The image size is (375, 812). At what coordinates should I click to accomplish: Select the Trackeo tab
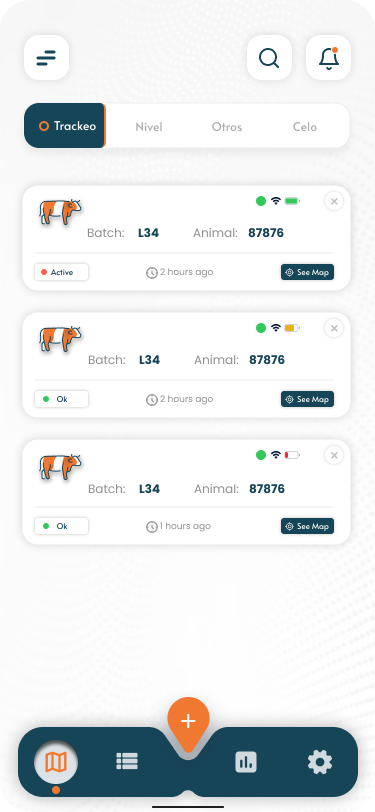coord(65,126)
